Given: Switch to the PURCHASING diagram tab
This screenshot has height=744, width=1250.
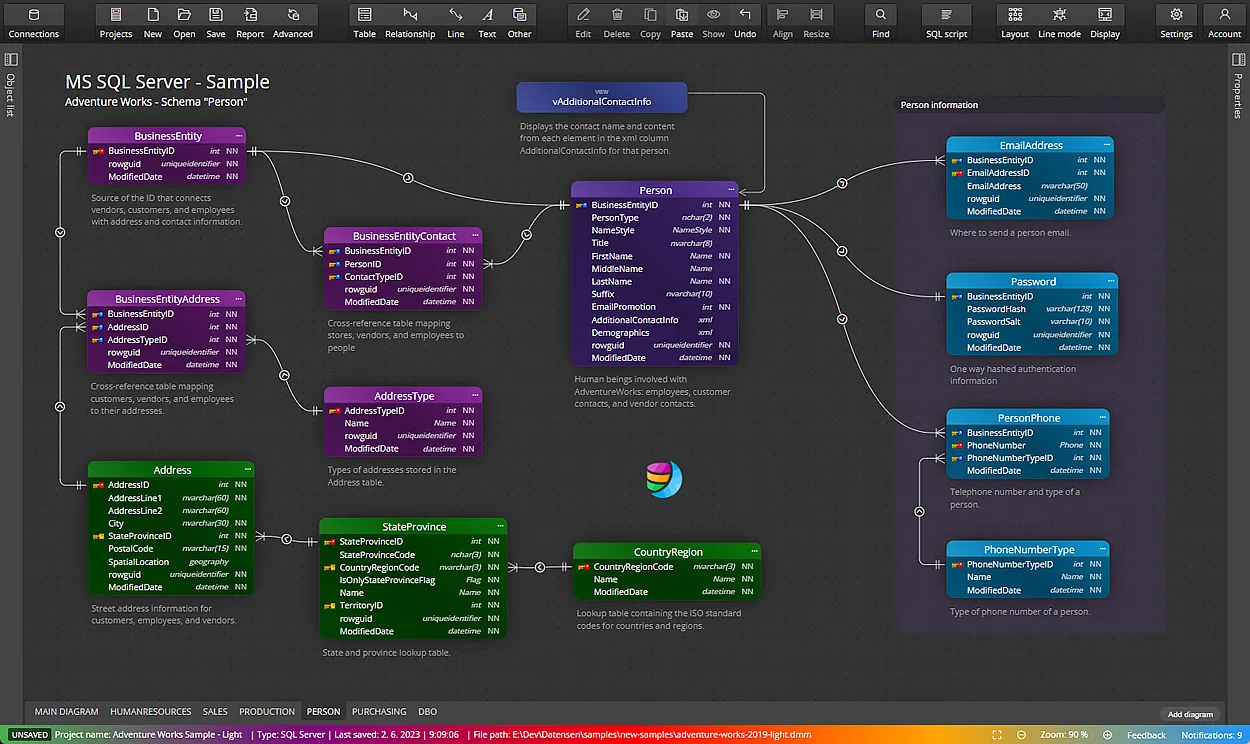Looking at the screenshot, I should coord(379,712).
